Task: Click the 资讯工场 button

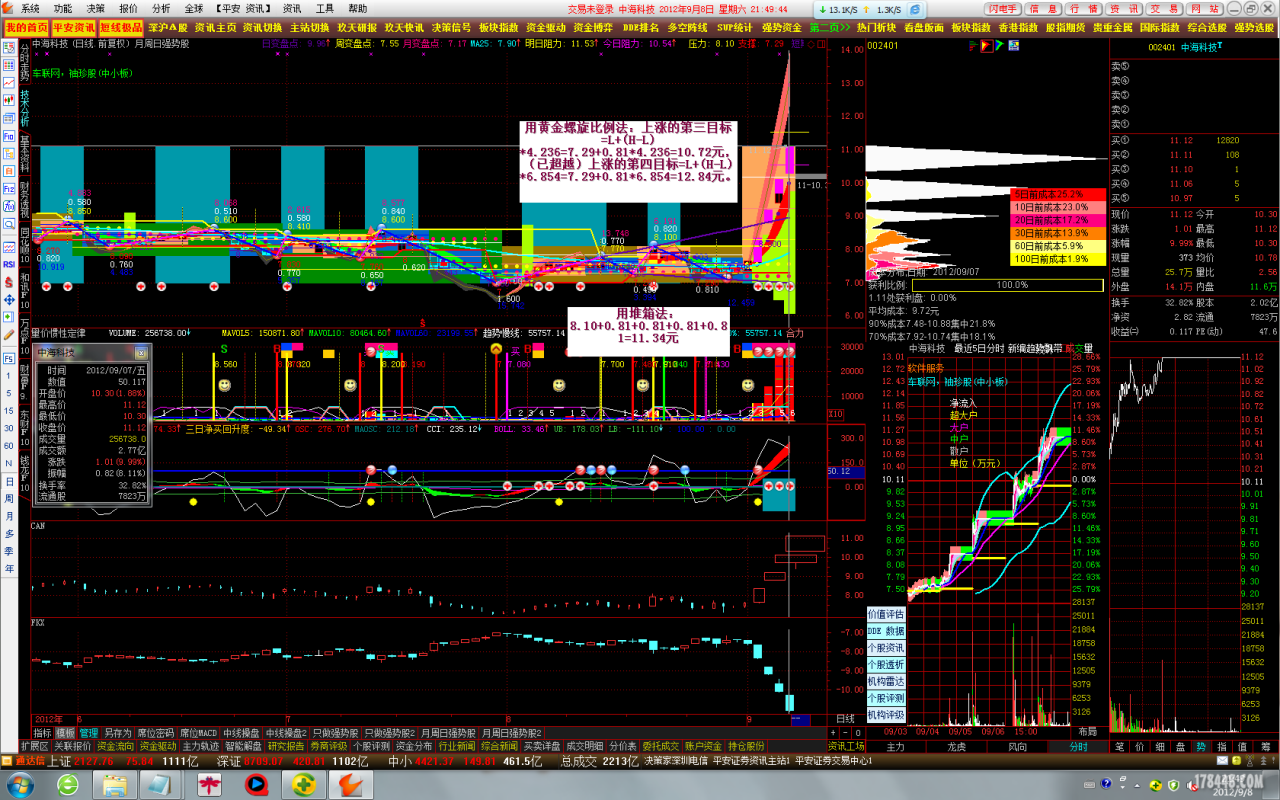Action: (846, 746)
